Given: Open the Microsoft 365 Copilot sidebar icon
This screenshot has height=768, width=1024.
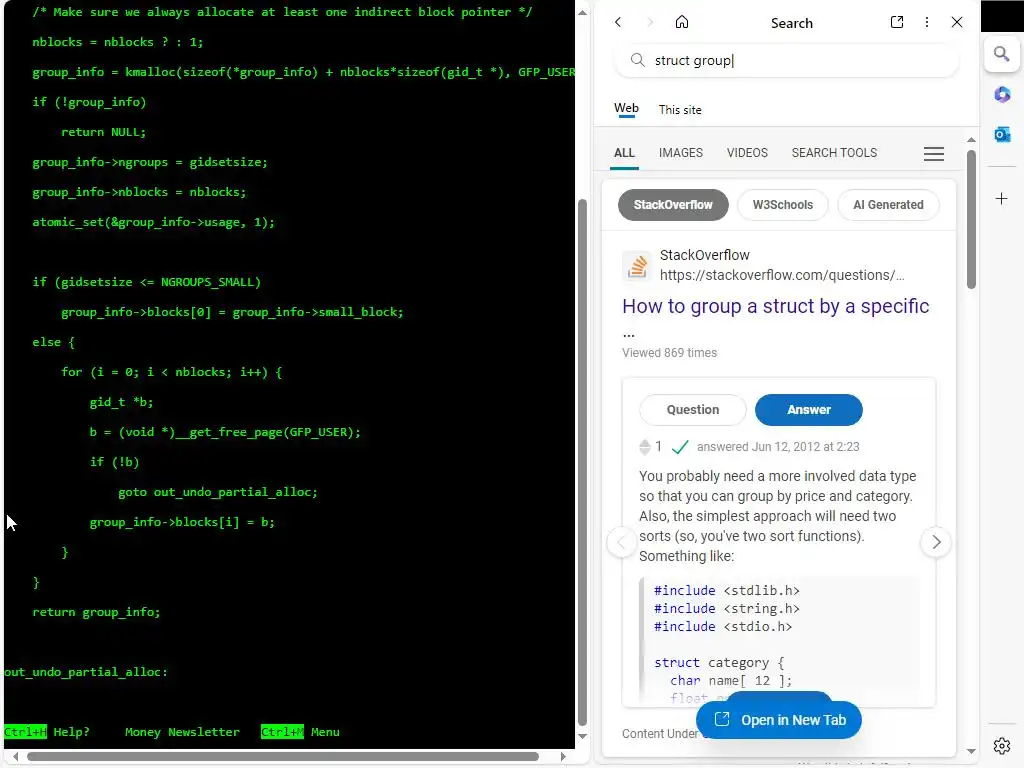Looking at the screenshot, I should (x=1002, y=95).
